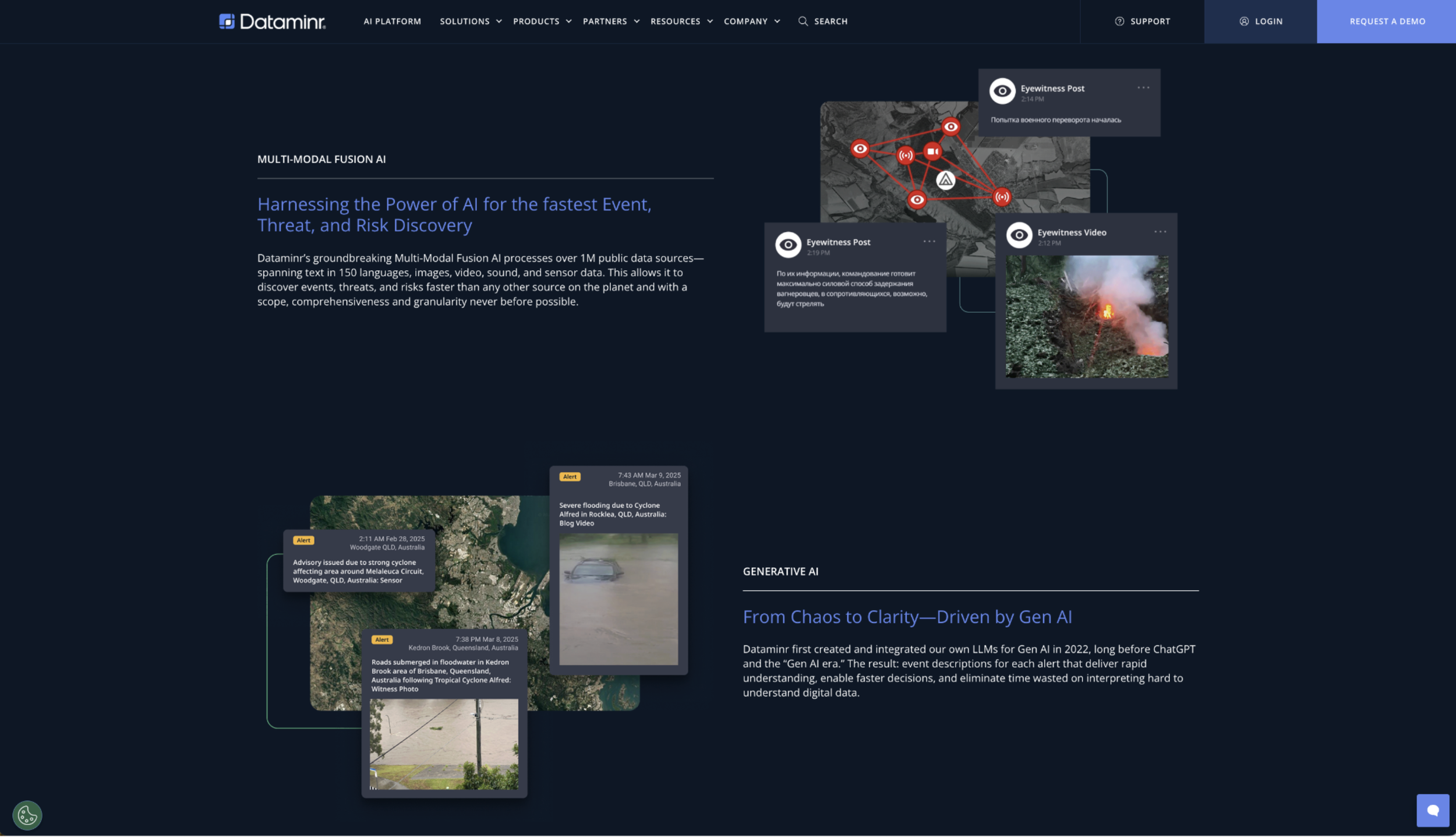Open the Resources menu label
Viewport: 1456px width, 838px height.
[675, 22]
